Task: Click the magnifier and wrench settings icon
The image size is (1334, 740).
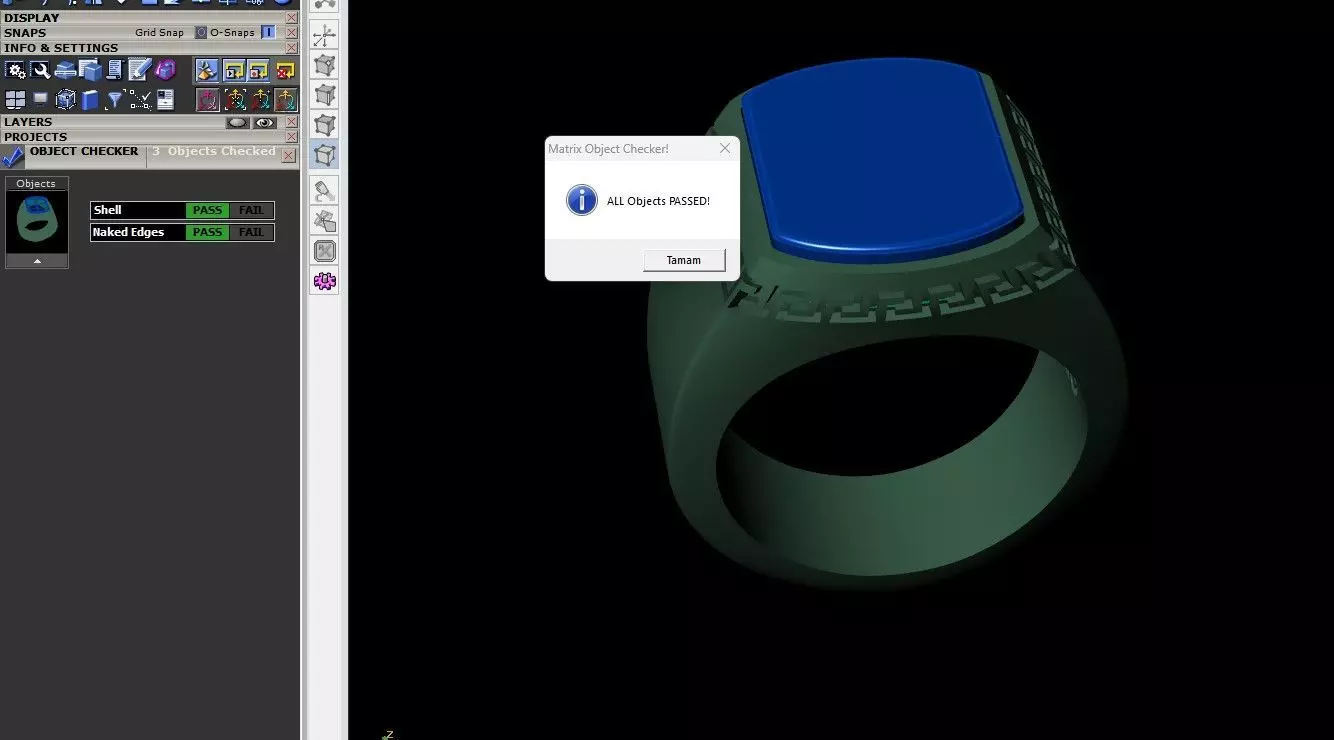Action: [x=40, y=70]
